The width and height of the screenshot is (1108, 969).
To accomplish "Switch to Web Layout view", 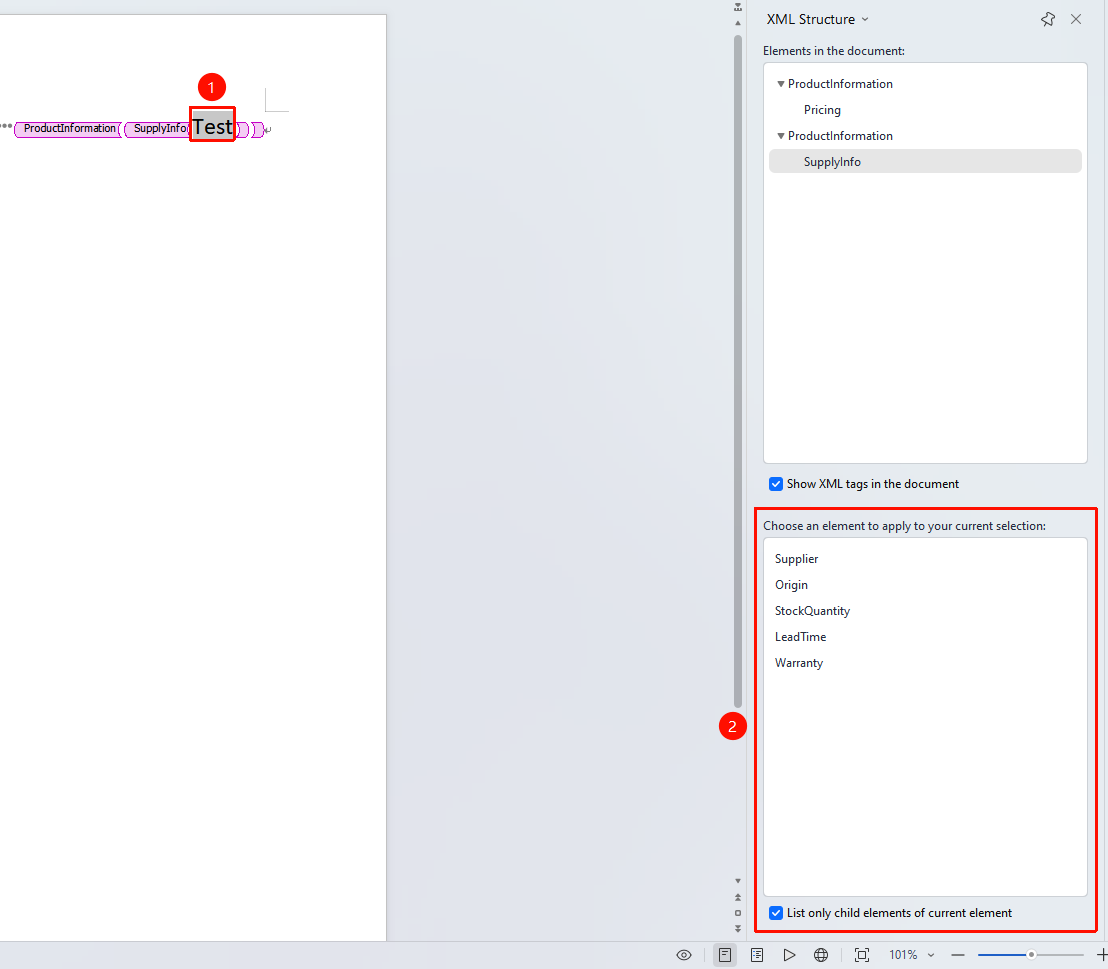I will coord(820,955).
